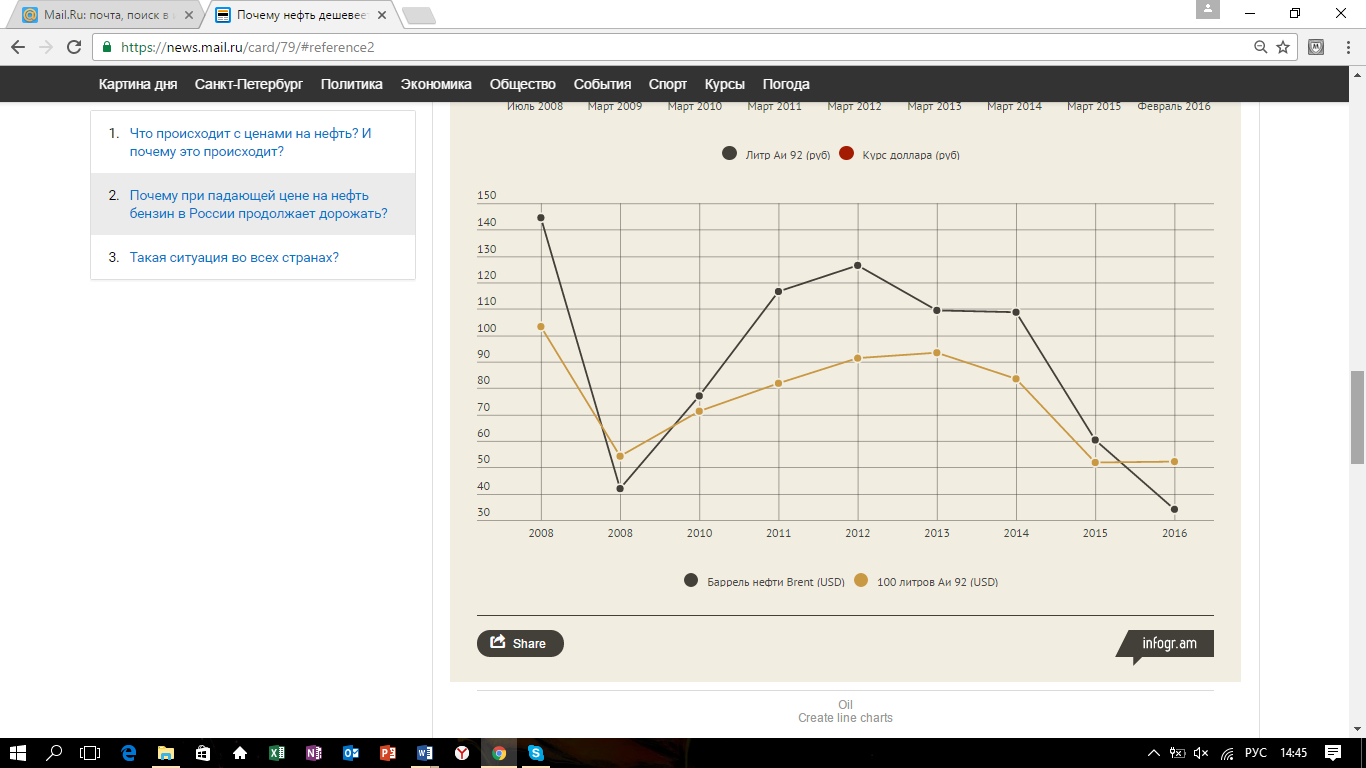Click the house icon on the taskbar

tap(240, 753)
